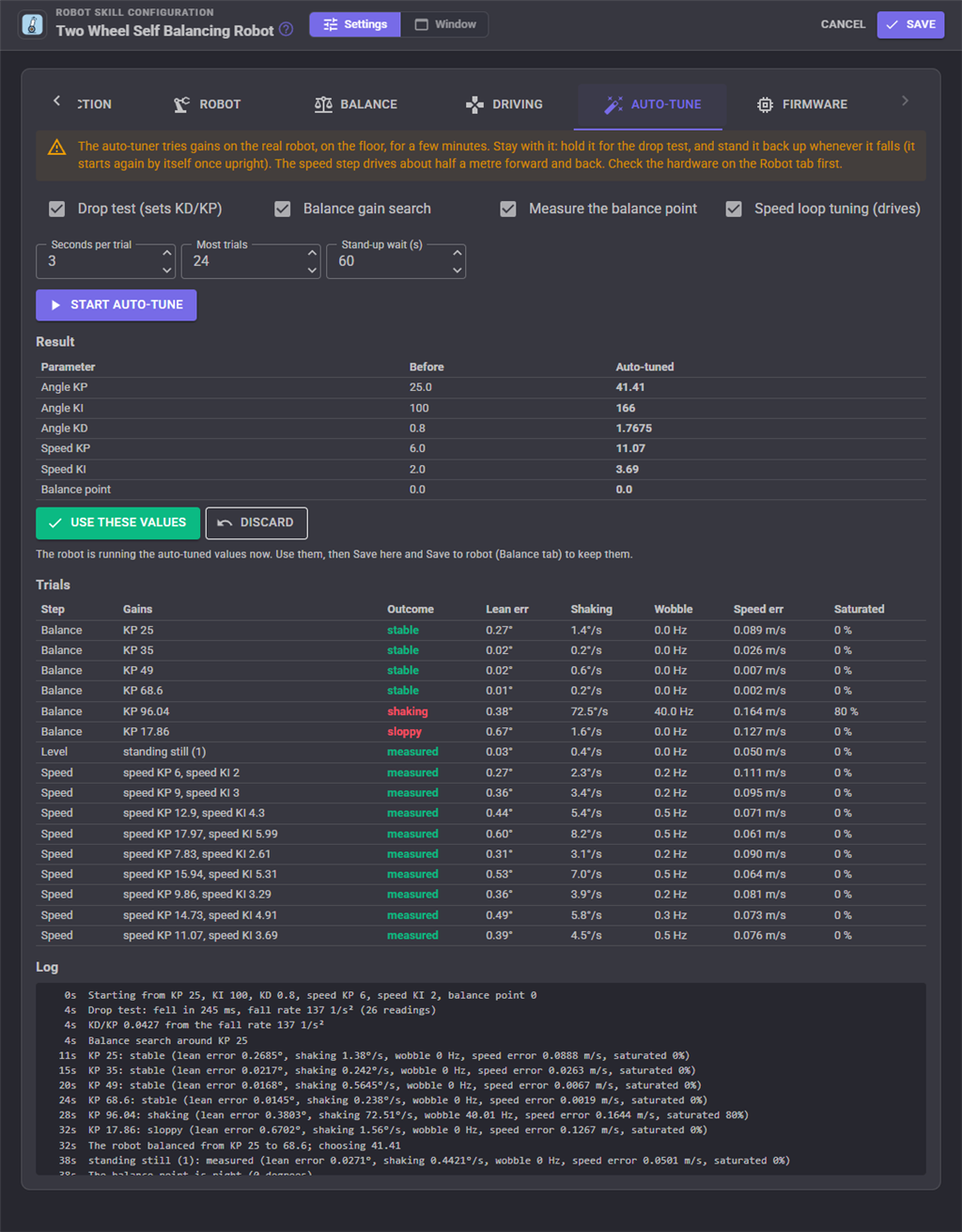Click the 80 % saturated value

coord(846,711)
